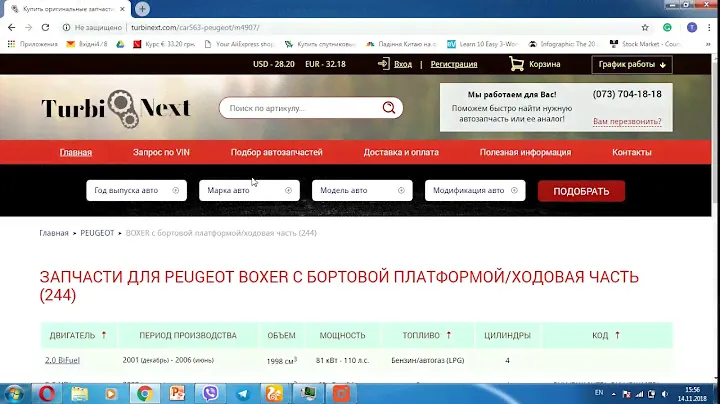Open the Запрос по VIN menu item

[162, 153]
